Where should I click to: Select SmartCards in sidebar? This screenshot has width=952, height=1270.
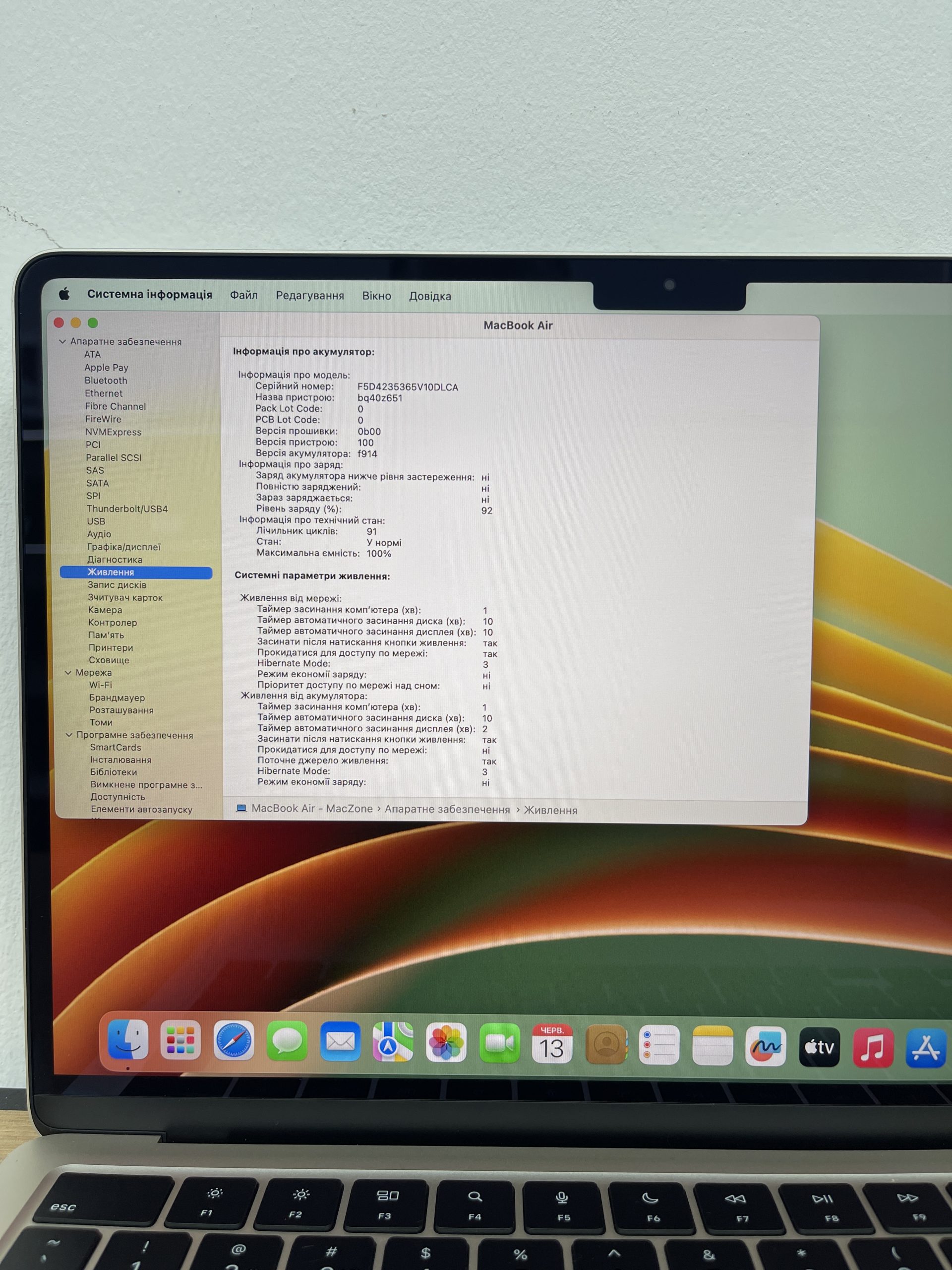coord(116,748)
